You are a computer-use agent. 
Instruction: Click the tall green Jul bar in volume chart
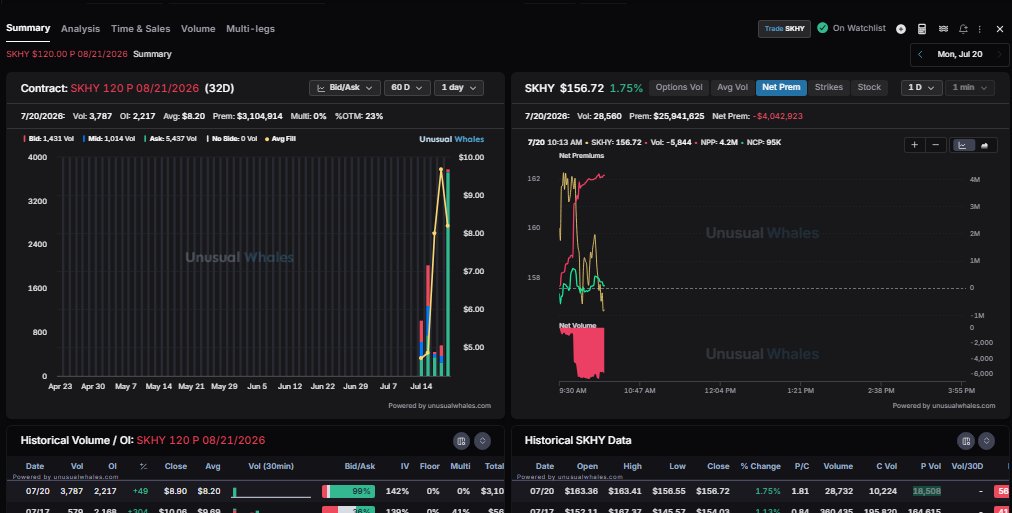click(448, 273)
